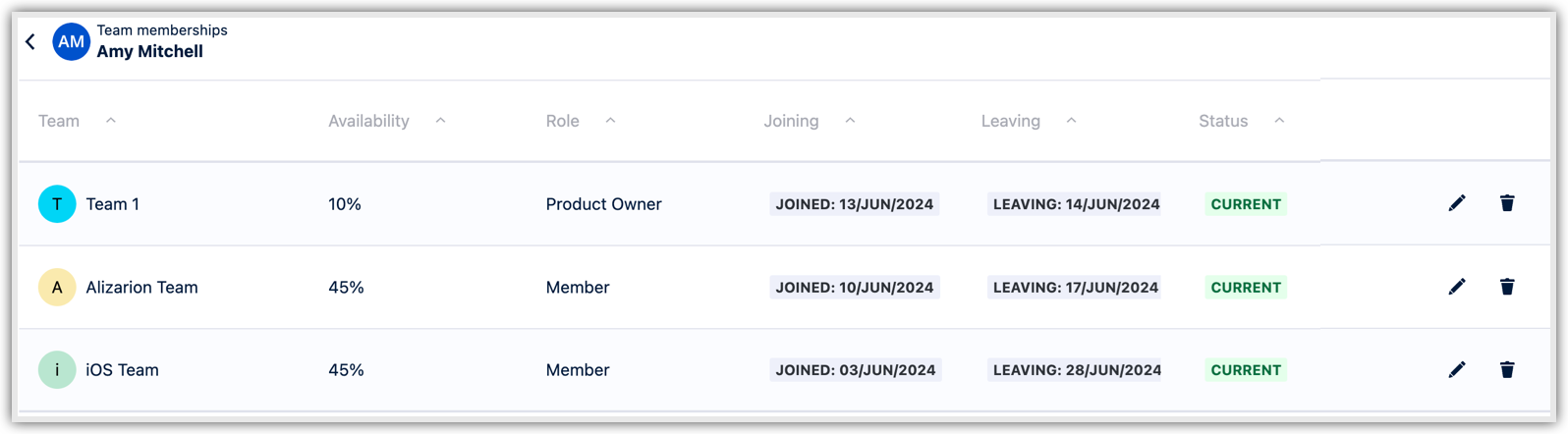Screen dimensions: 1568x434
Task: Sort by Availability column arrow
Action: click(x=440, y=121)
